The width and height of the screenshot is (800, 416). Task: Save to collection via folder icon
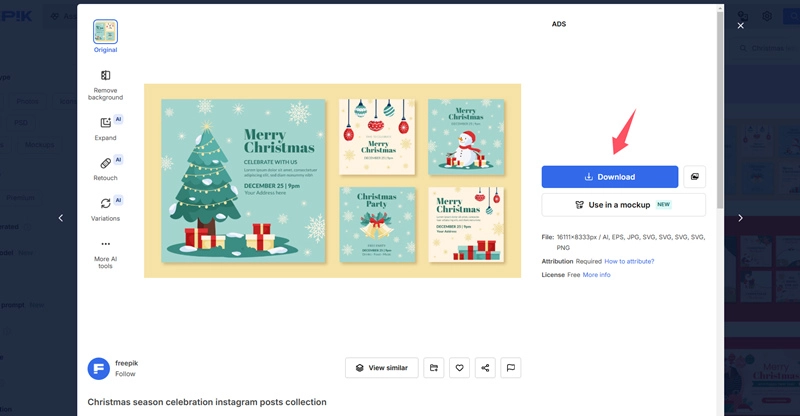[x=433, y=368]
